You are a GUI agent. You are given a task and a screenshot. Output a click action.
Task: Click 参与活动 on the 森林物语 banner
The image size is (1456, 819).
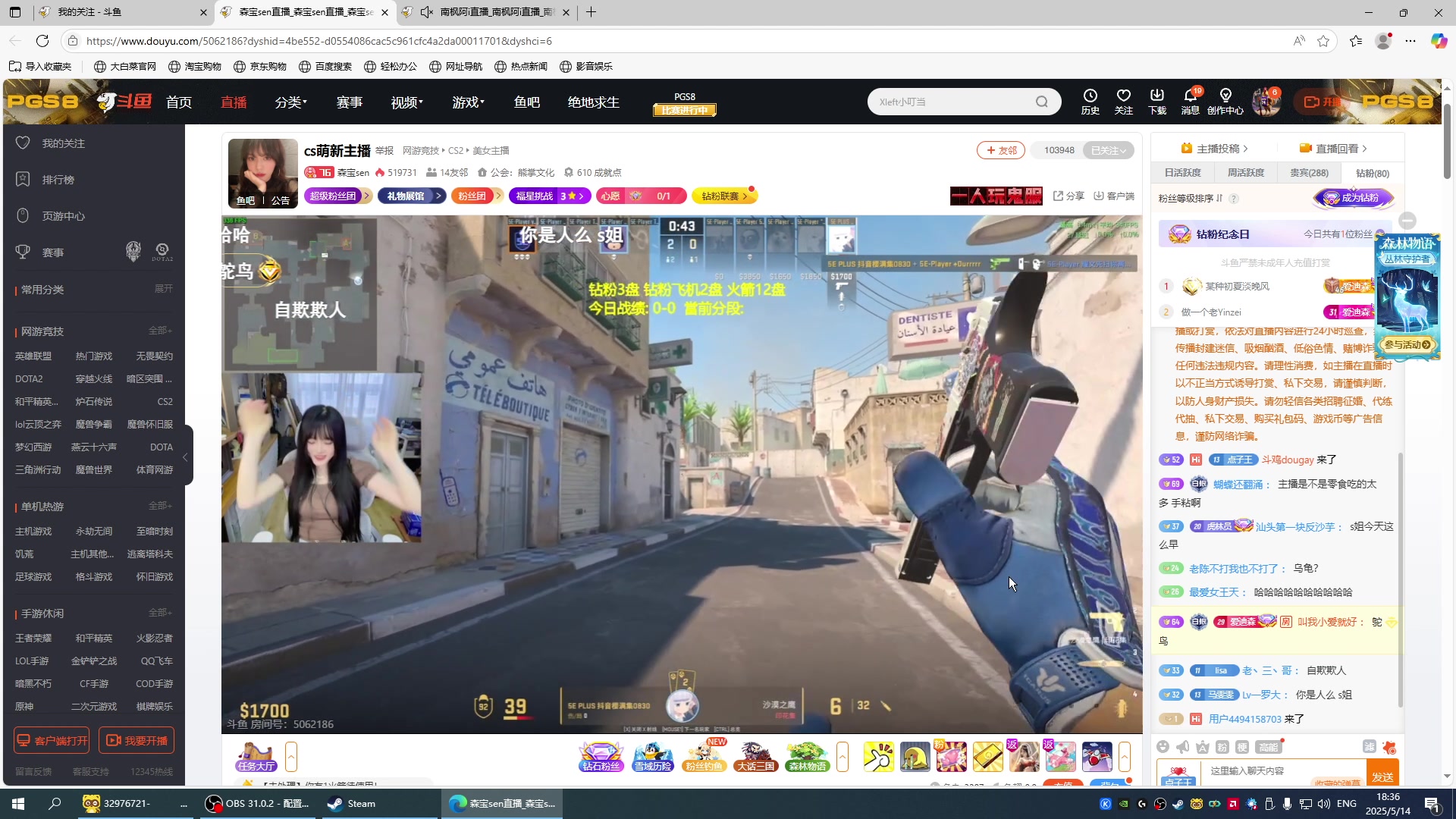click(1407, 344)
